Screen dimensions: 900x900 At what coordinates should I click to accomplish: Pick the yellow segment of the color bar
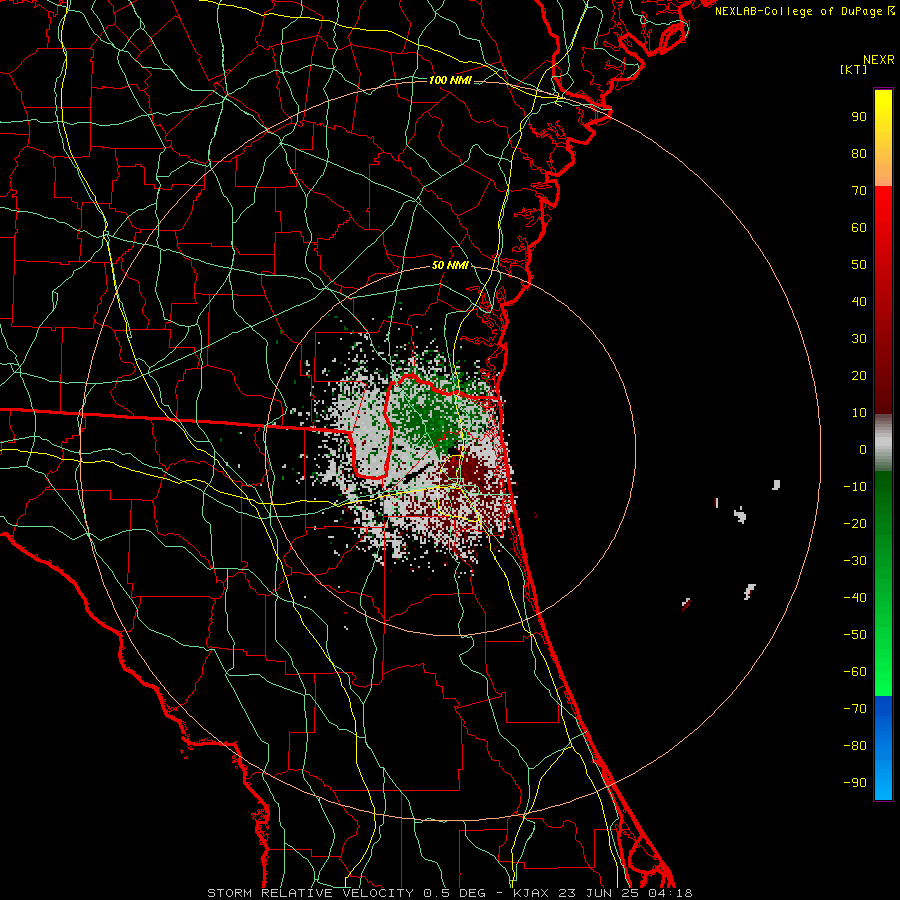(883, 138)
